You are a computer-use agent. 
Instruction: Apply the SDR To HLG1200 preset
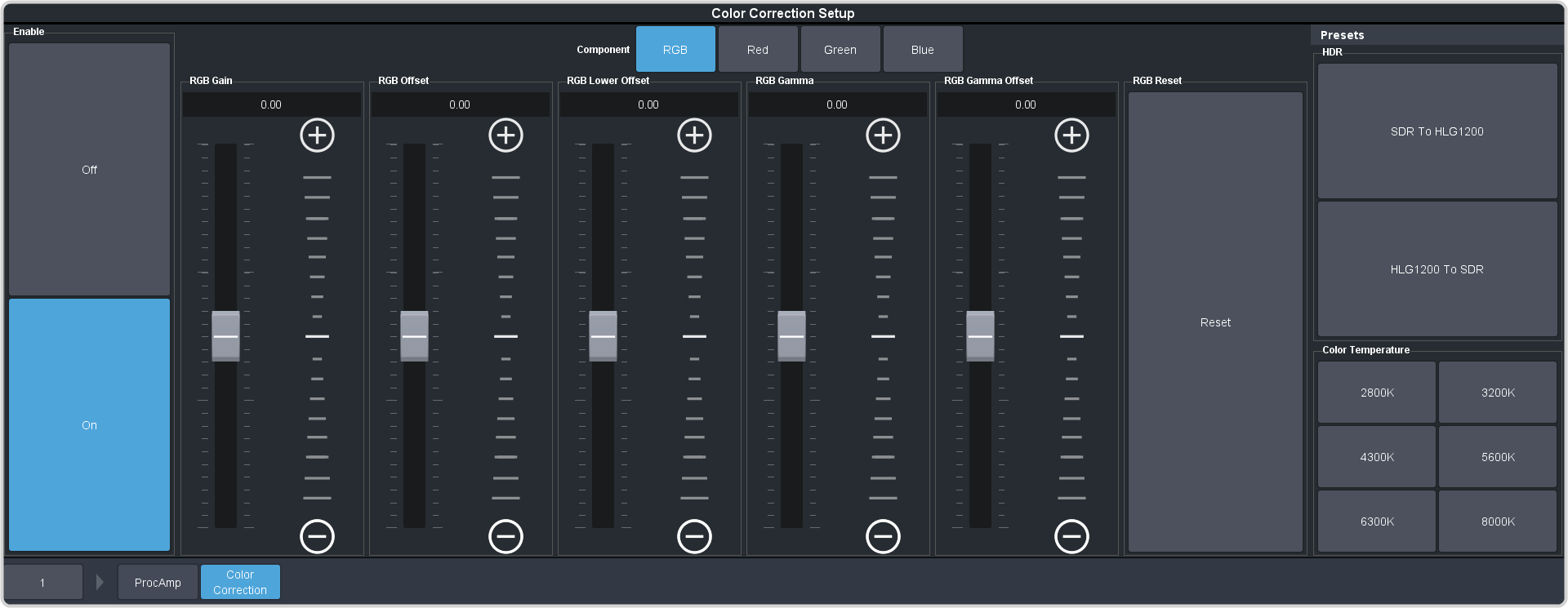tap(1437, 131)
